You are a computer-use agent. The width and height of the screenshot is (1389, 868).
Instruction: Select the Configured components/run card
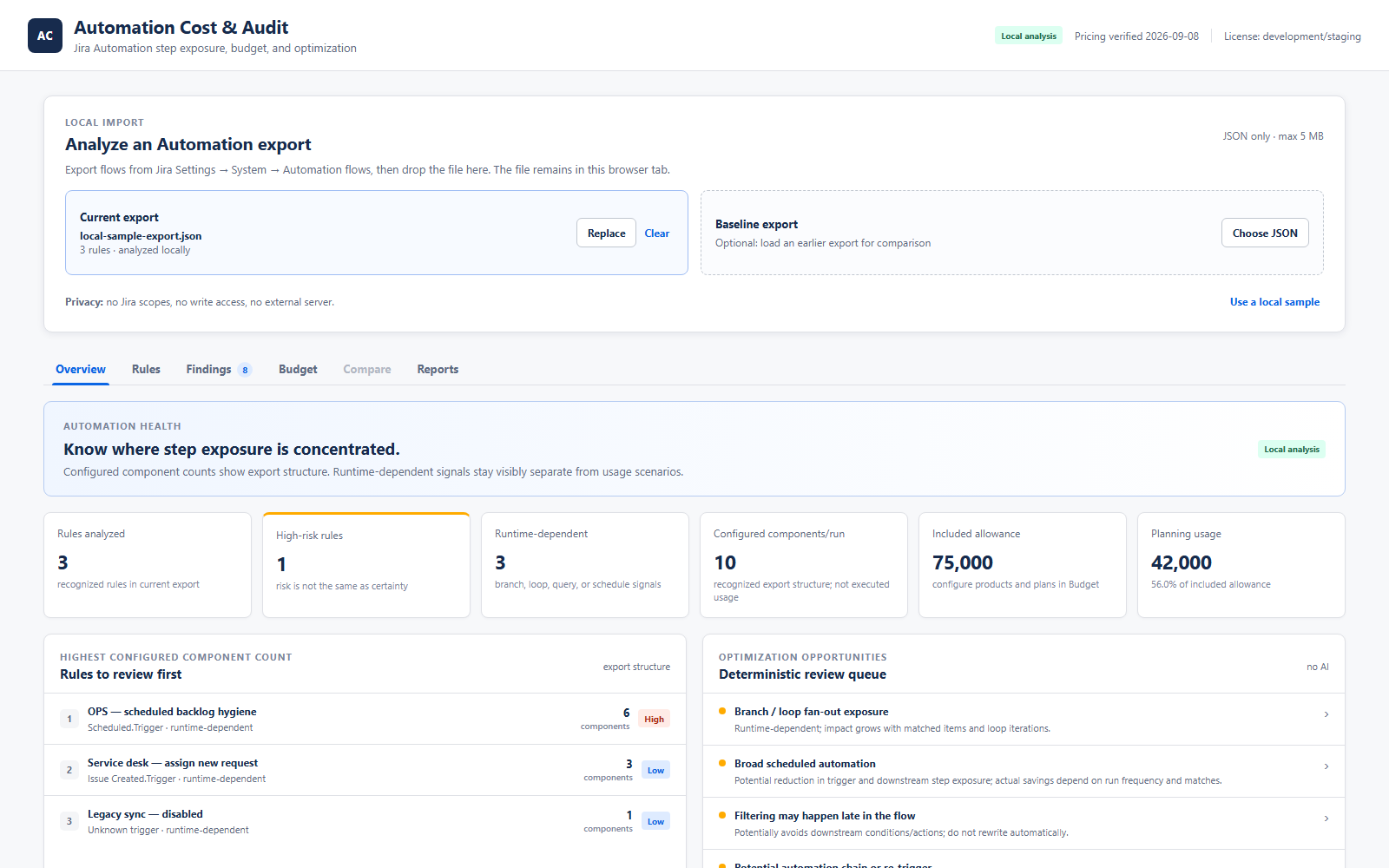pos(804,565)
